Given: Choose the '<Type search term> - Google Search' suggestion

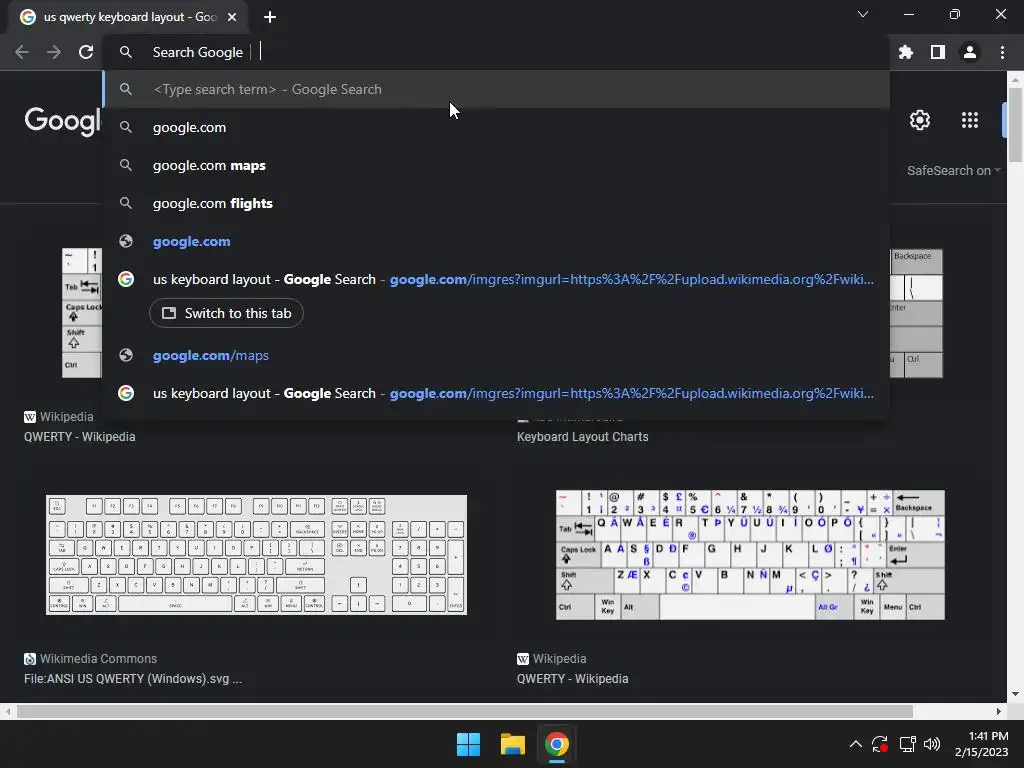Looking at the screenshot, I should pos(496,89).
